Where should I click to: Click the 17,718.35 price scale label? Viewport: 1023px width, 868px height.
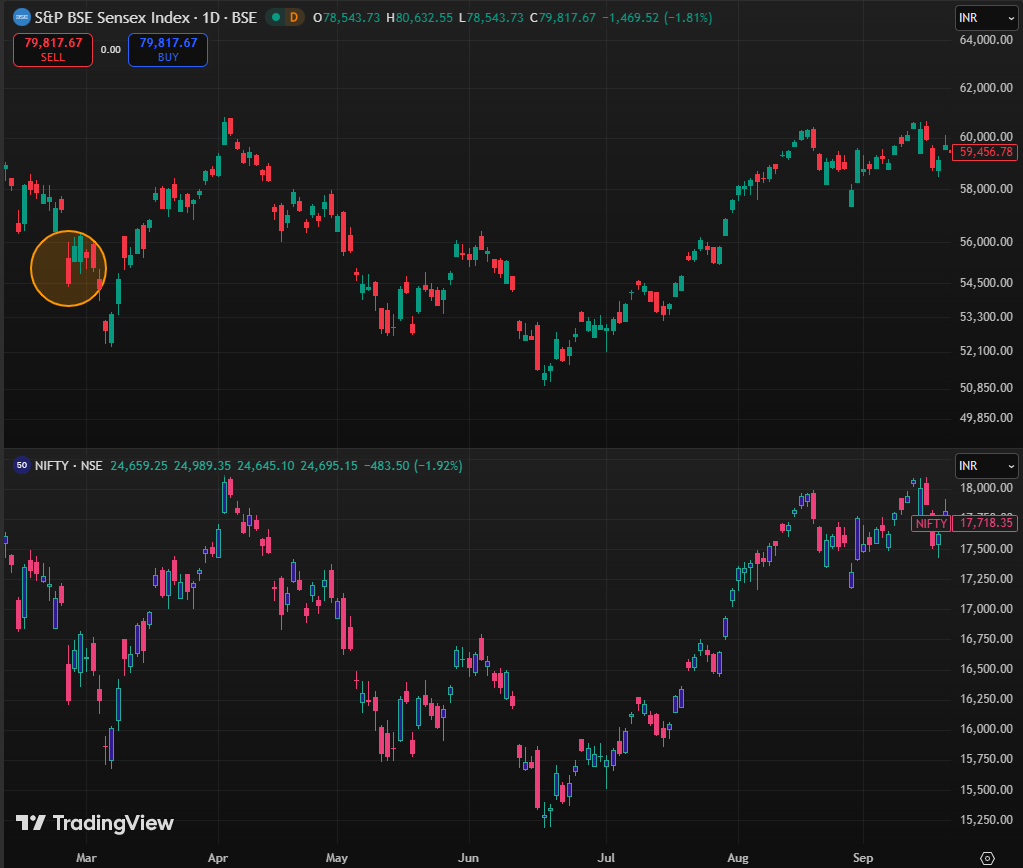[x=986, y=523]
